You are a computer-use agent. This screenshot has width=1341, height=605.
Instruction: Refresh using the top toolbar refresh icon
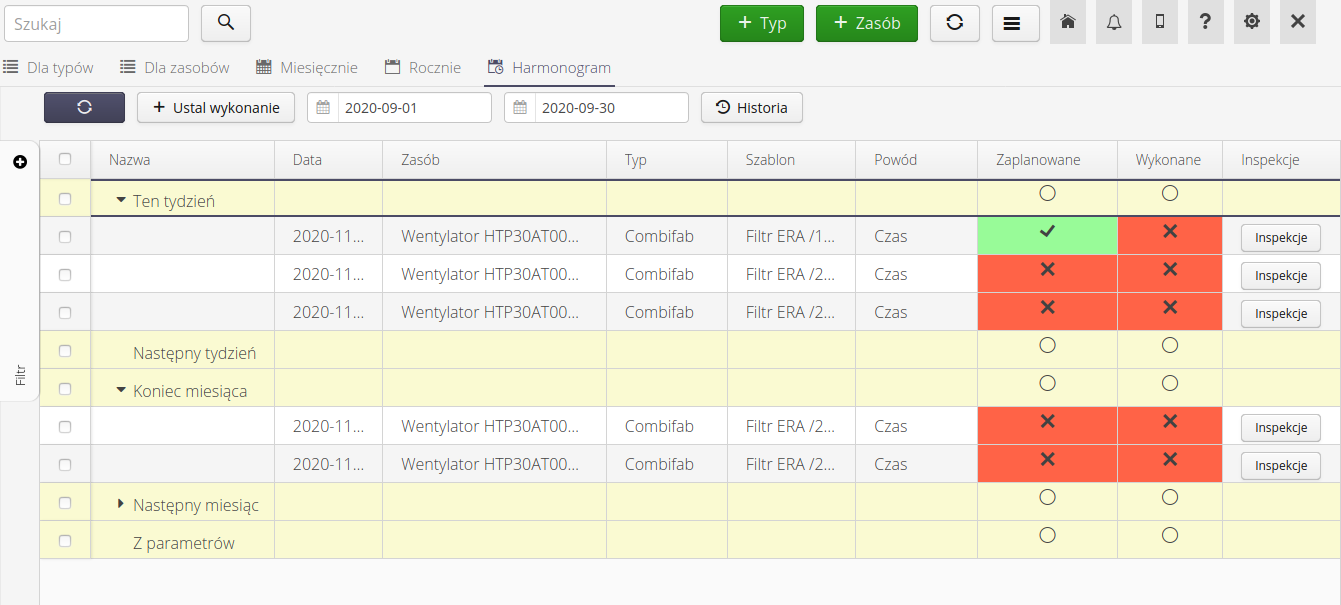tap(954, 23)
